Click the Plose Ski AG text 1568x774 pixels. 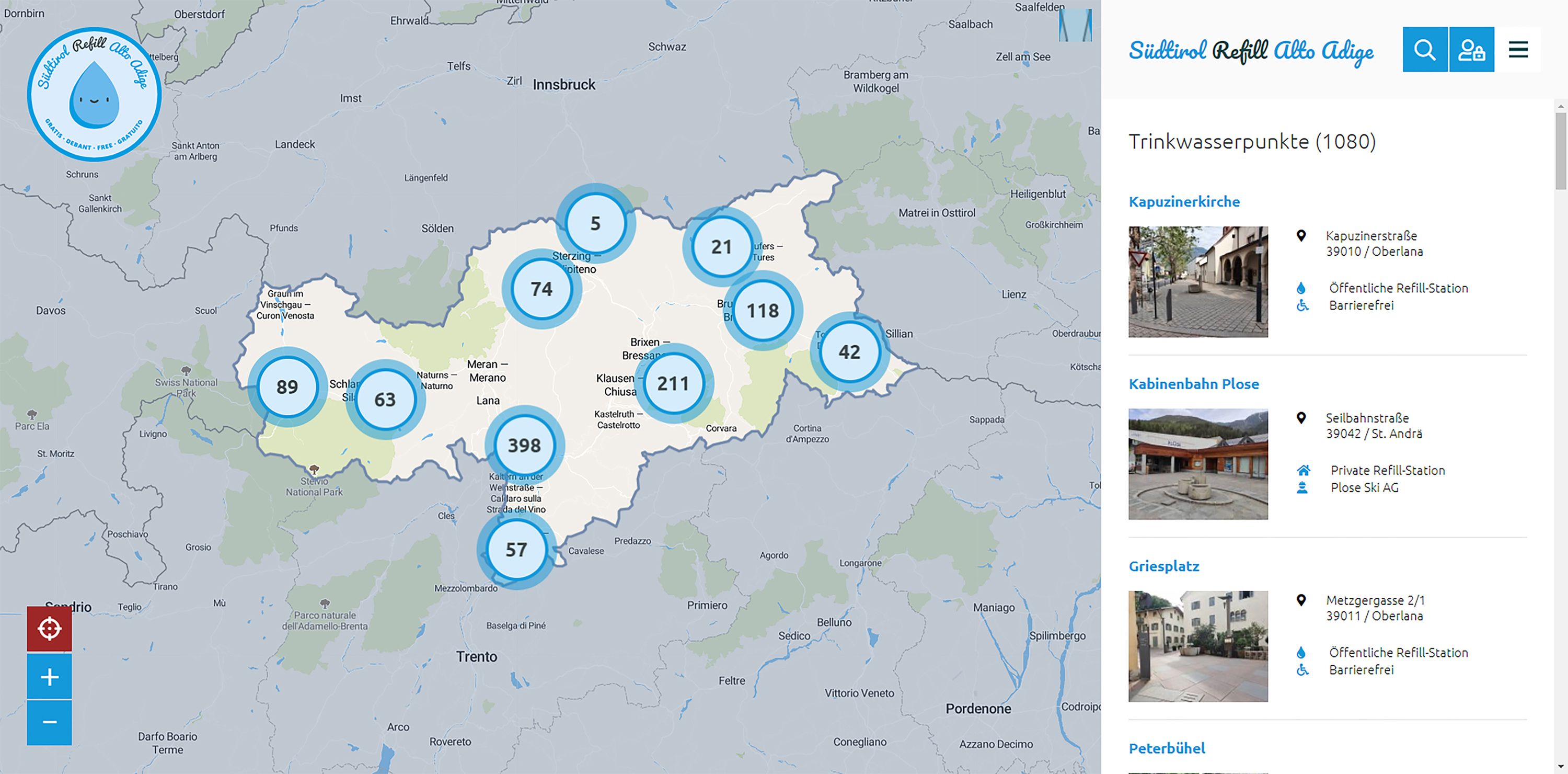pyautogui.click(x=1364, y=487)
